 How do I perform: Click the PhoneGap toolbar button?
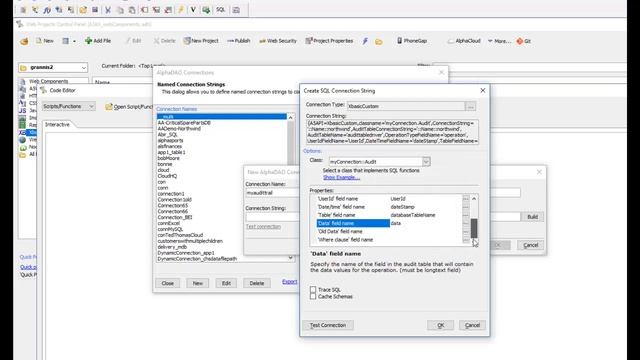click(x=412, y=41)
